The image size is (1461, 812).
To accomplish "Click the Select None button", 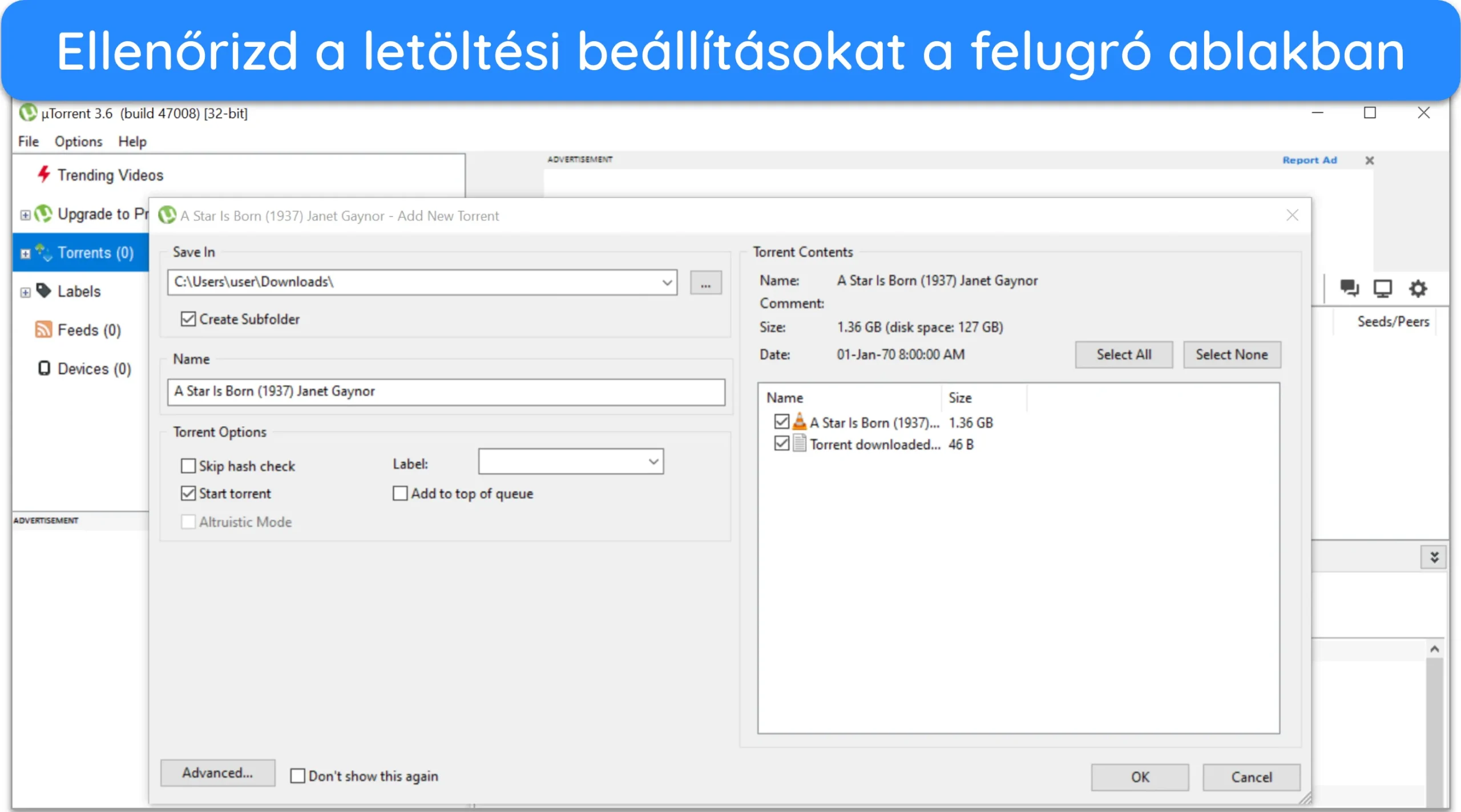I will click(x=1232, y=354).
